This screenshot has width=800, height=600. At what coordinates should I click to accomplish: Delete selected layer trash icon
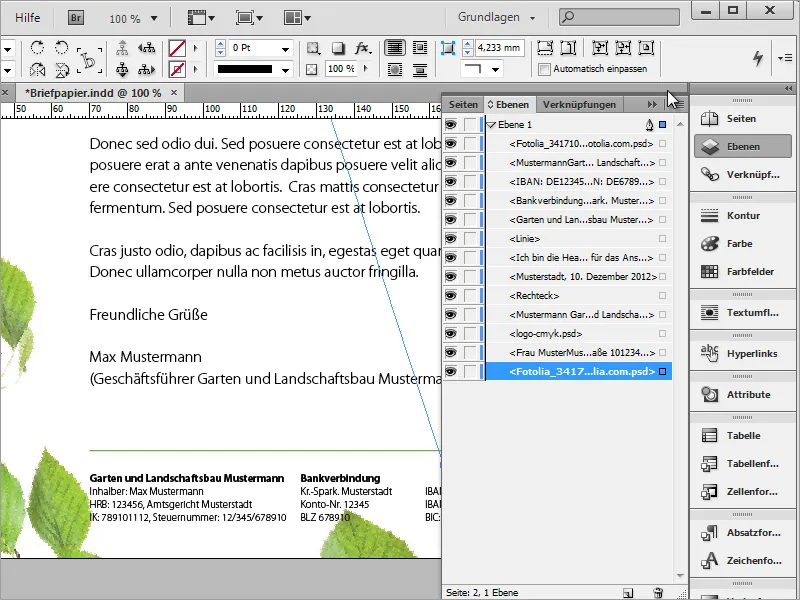[x=658, y=593]
